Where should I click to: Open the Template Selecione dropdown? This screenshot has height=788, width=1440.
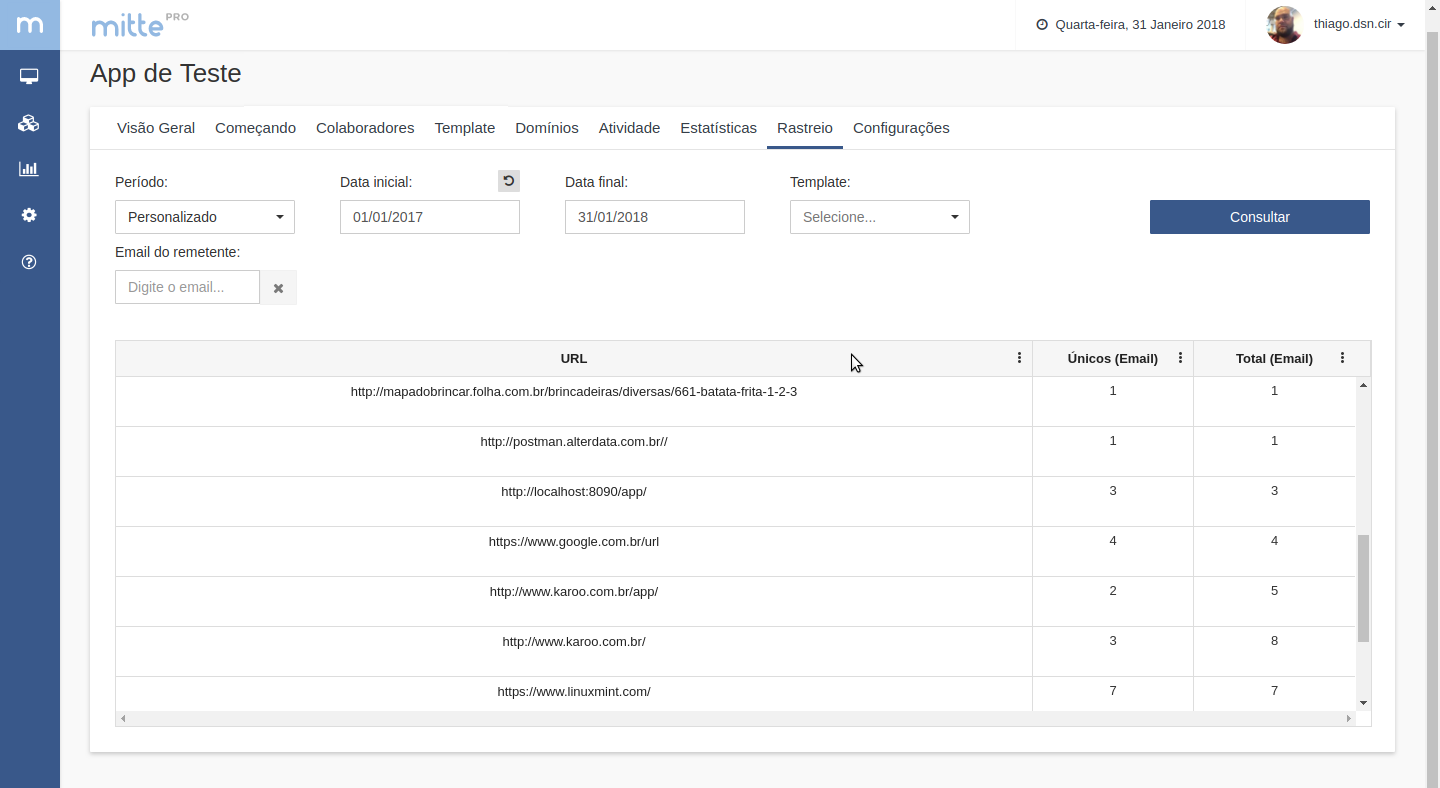point(880,217)
